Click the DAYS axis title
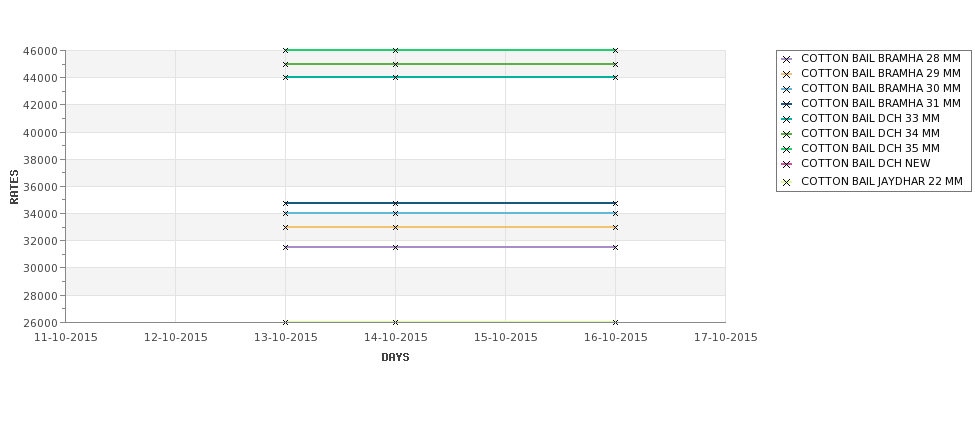The image size is (975, 429). click(x=395, y=358)
